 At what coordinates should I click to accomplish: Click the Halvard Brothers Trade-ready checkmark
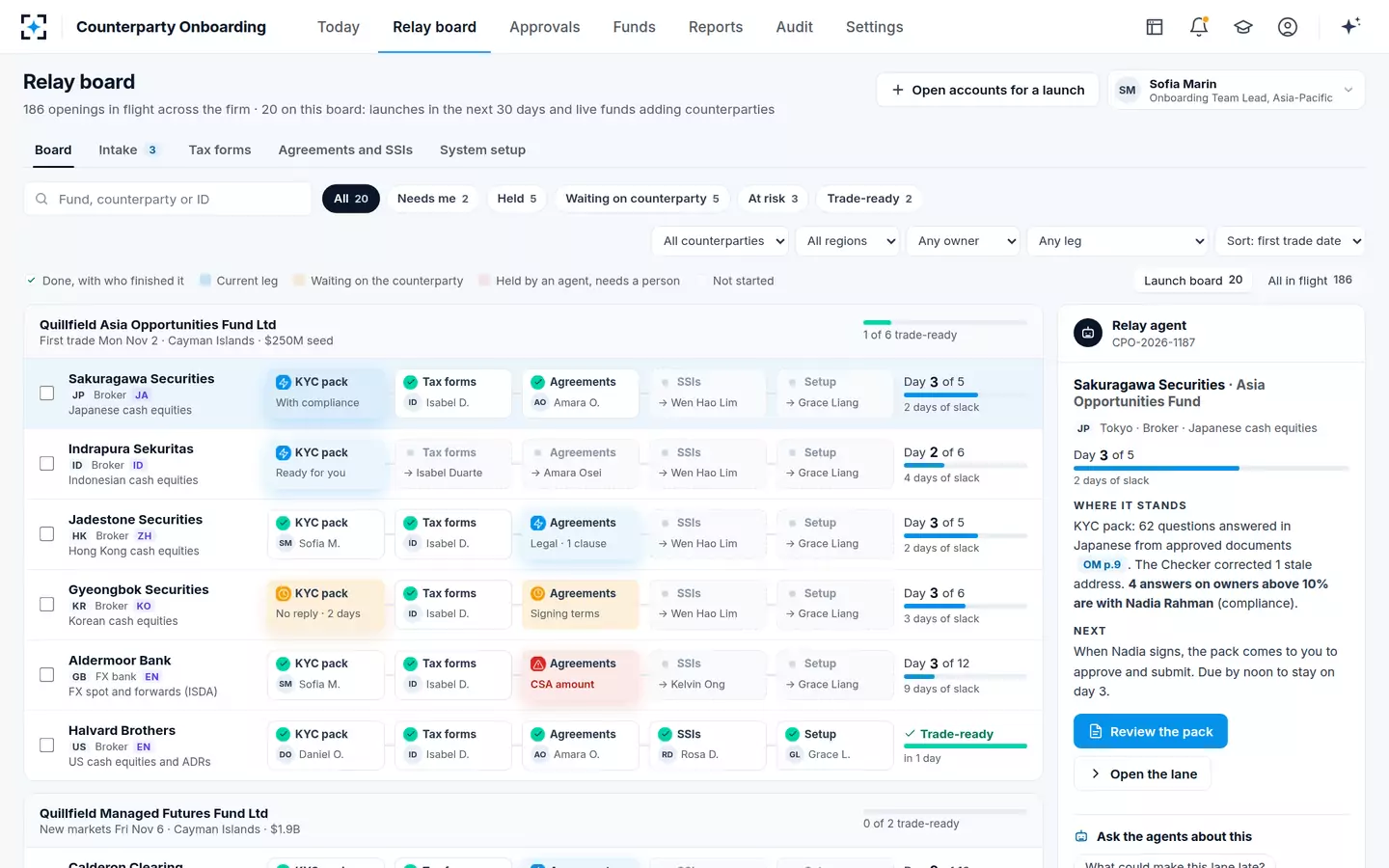pos(910,734)
